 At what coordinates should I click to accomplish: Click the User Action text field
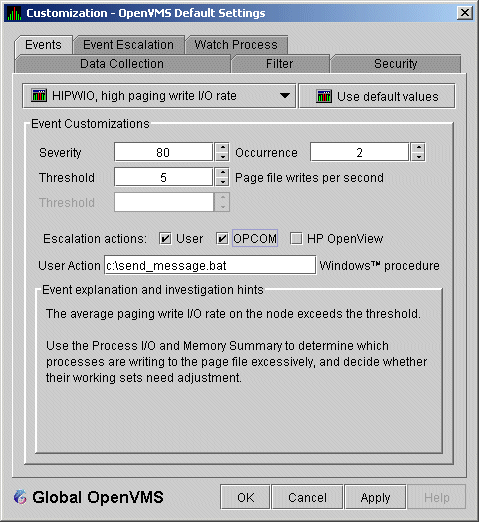pyautogui.click(x=210, y=265)
